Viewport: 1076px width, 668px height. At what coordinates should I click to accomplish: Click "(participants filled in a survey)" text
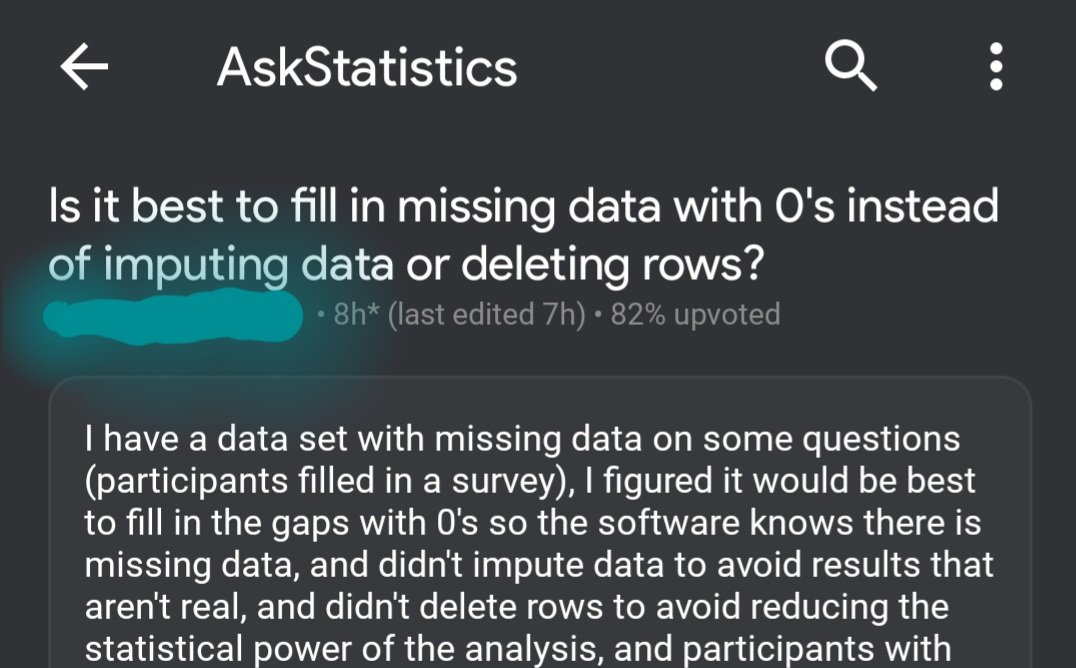(322, 480)
